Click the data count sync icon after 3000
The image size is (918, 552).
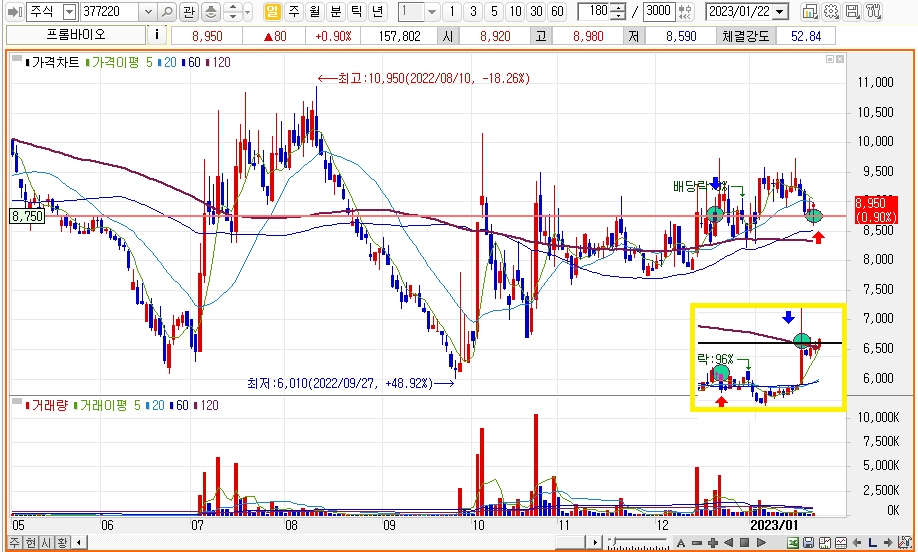684,11
